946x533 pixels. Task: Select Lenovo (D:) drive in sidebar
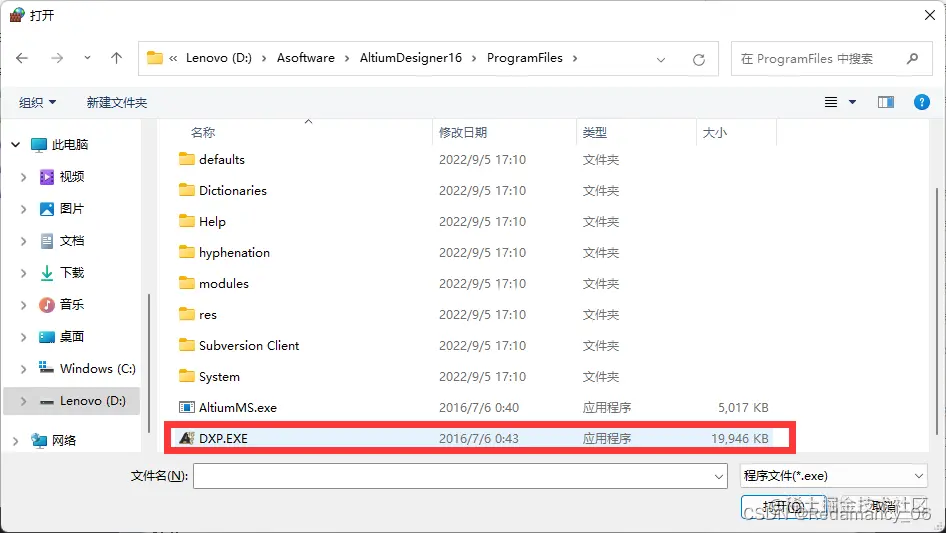[92, 401]
